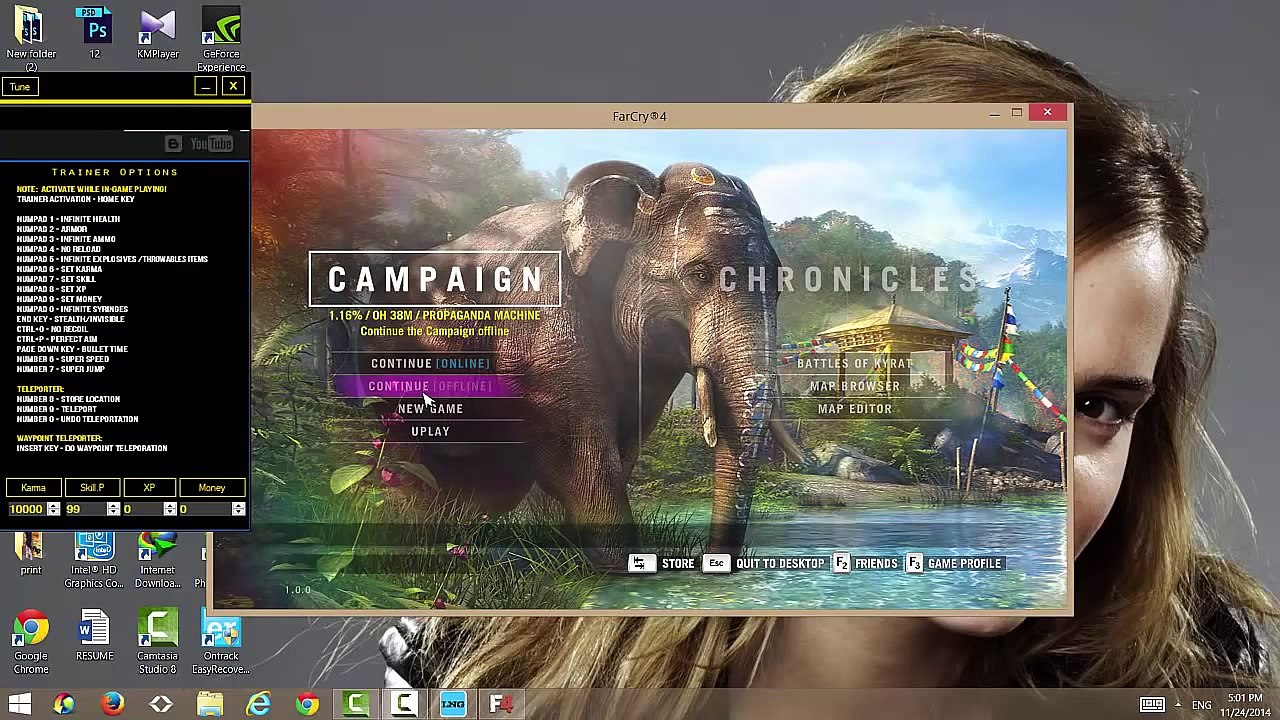The image size is (1280, 720).
Task: Switch to the green Camtasia taskbar icon
Action: (356, 704)
